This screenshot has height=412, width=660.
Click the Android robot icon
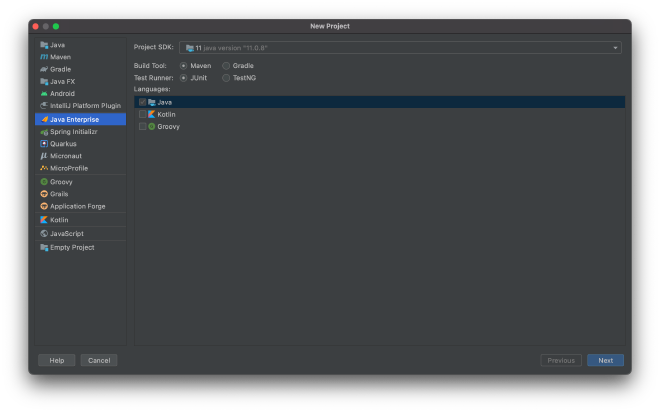44,93
